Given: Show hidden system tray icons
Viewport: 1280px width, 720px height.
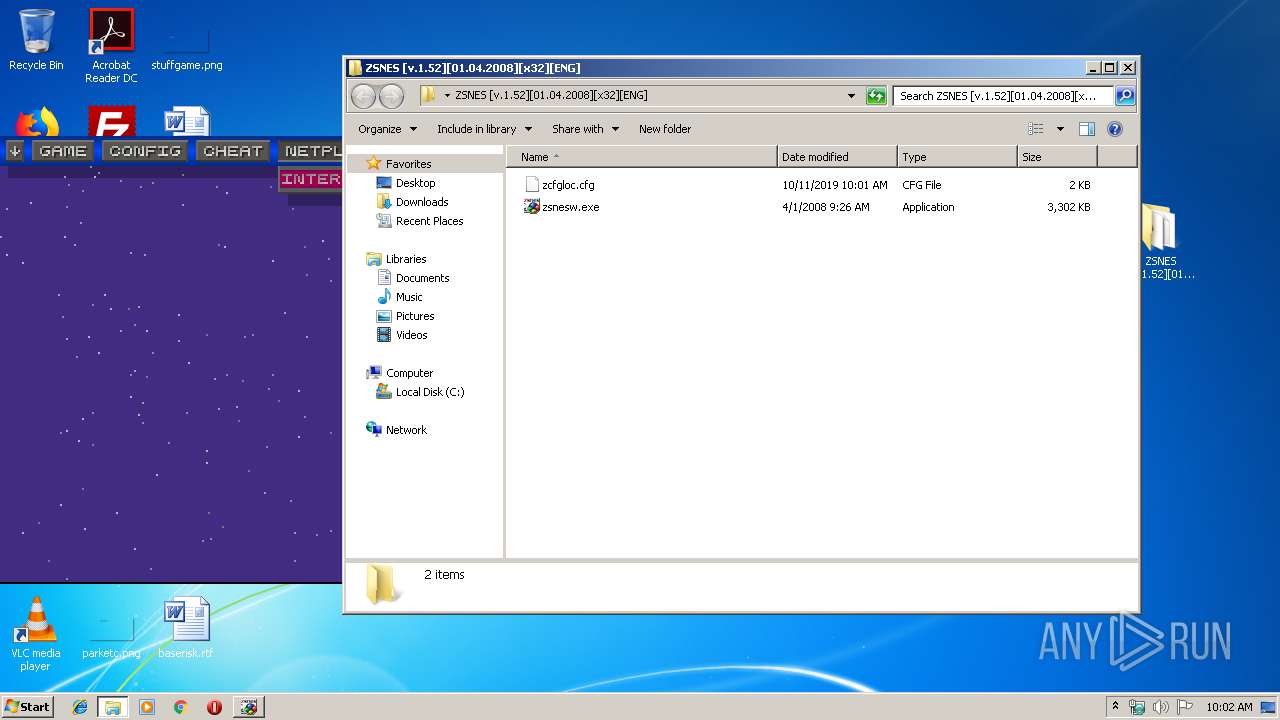Looking at the screenshot, I should (x=1115, y=706).
